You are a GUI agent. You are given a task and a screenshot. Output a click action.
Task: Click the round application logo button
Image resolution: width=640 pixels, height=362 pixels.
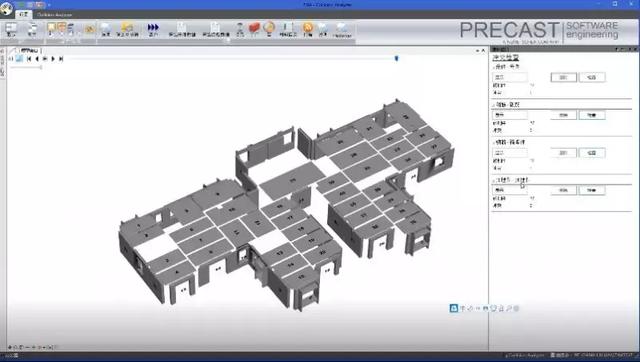point(6,9)
